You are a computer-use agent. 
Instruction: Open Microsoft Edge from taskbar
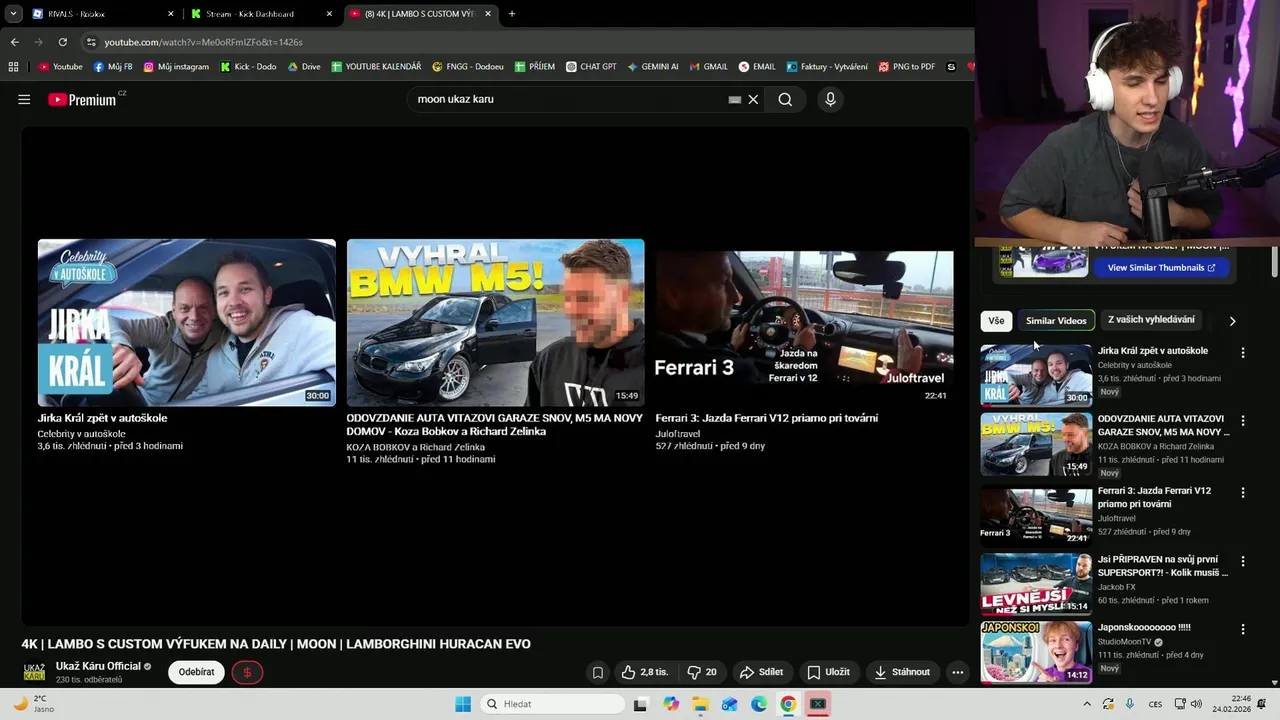click(759, 704)
